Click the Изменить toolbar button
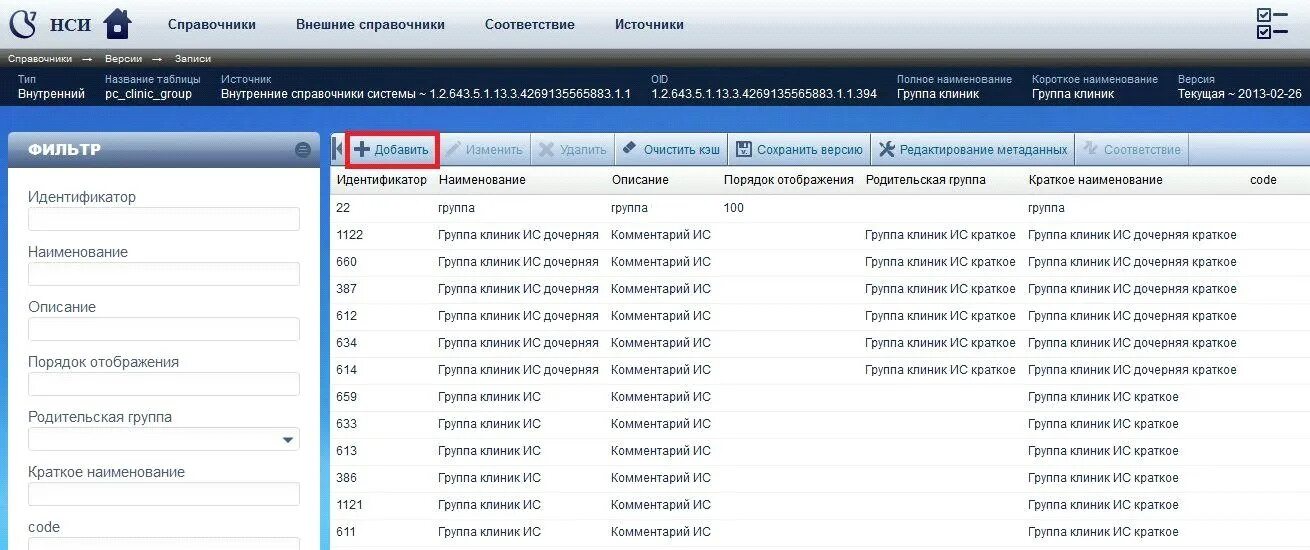This screenshot has width=1310, height=550. coord(484,150)
